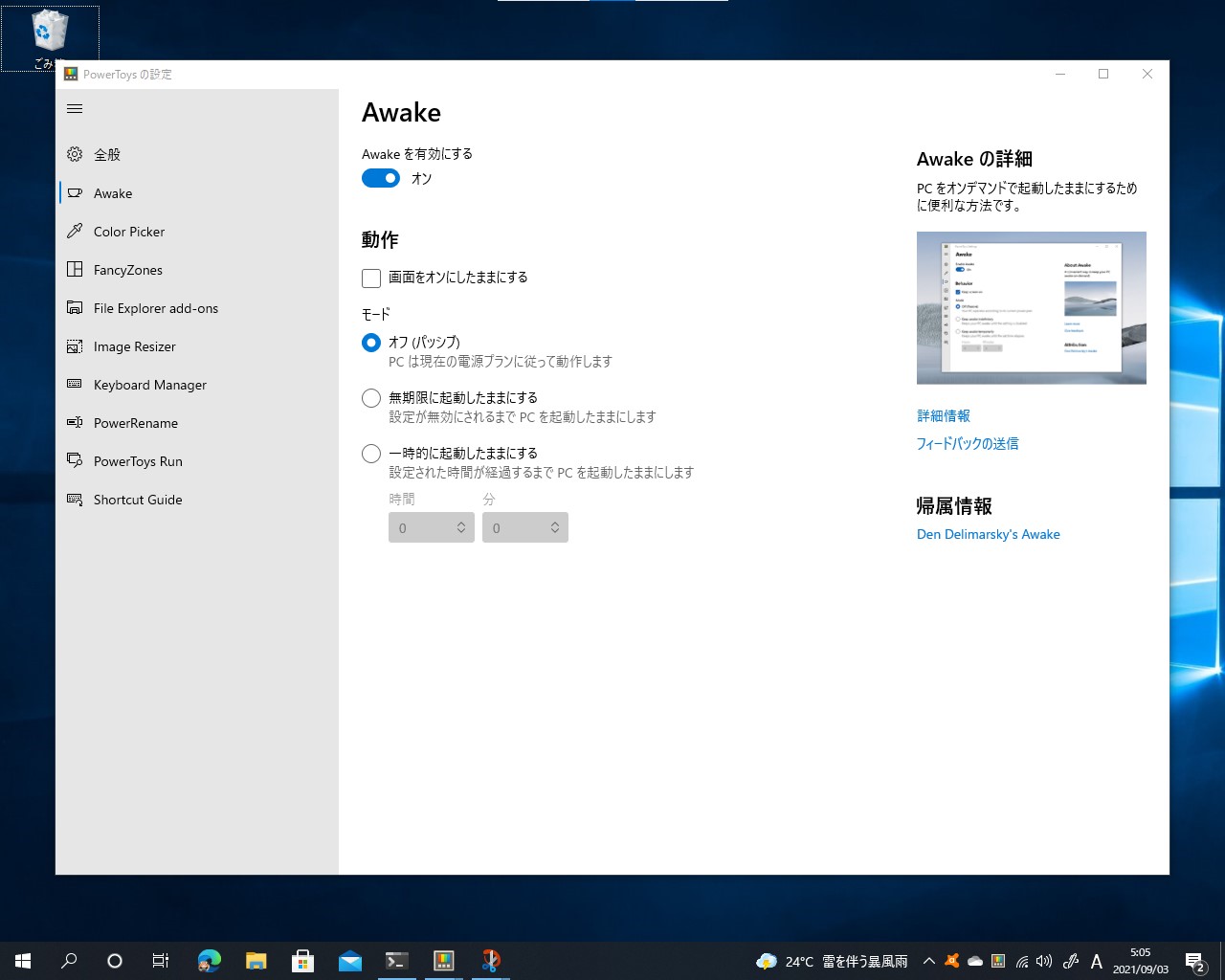Open the notification center icon
Image resolution: width=1225 pixels, height=980 pixels.
tap(1194, 961)
